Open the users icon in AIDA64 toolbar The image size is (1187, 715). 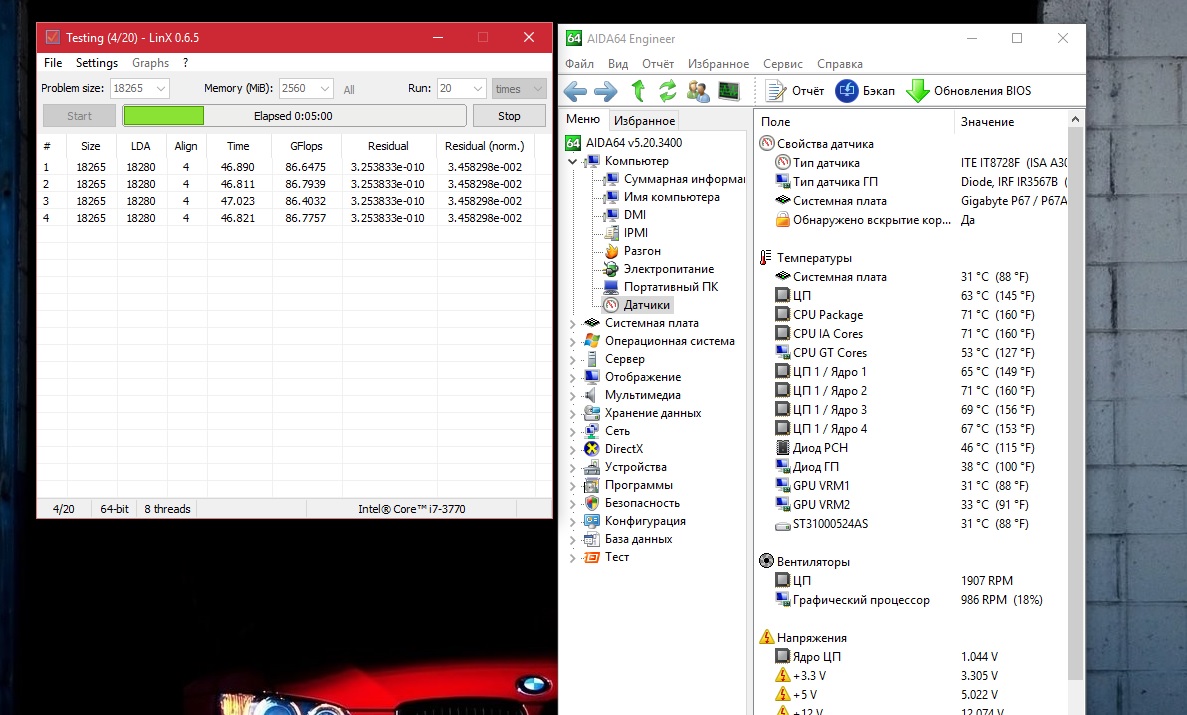click(698, 91)
